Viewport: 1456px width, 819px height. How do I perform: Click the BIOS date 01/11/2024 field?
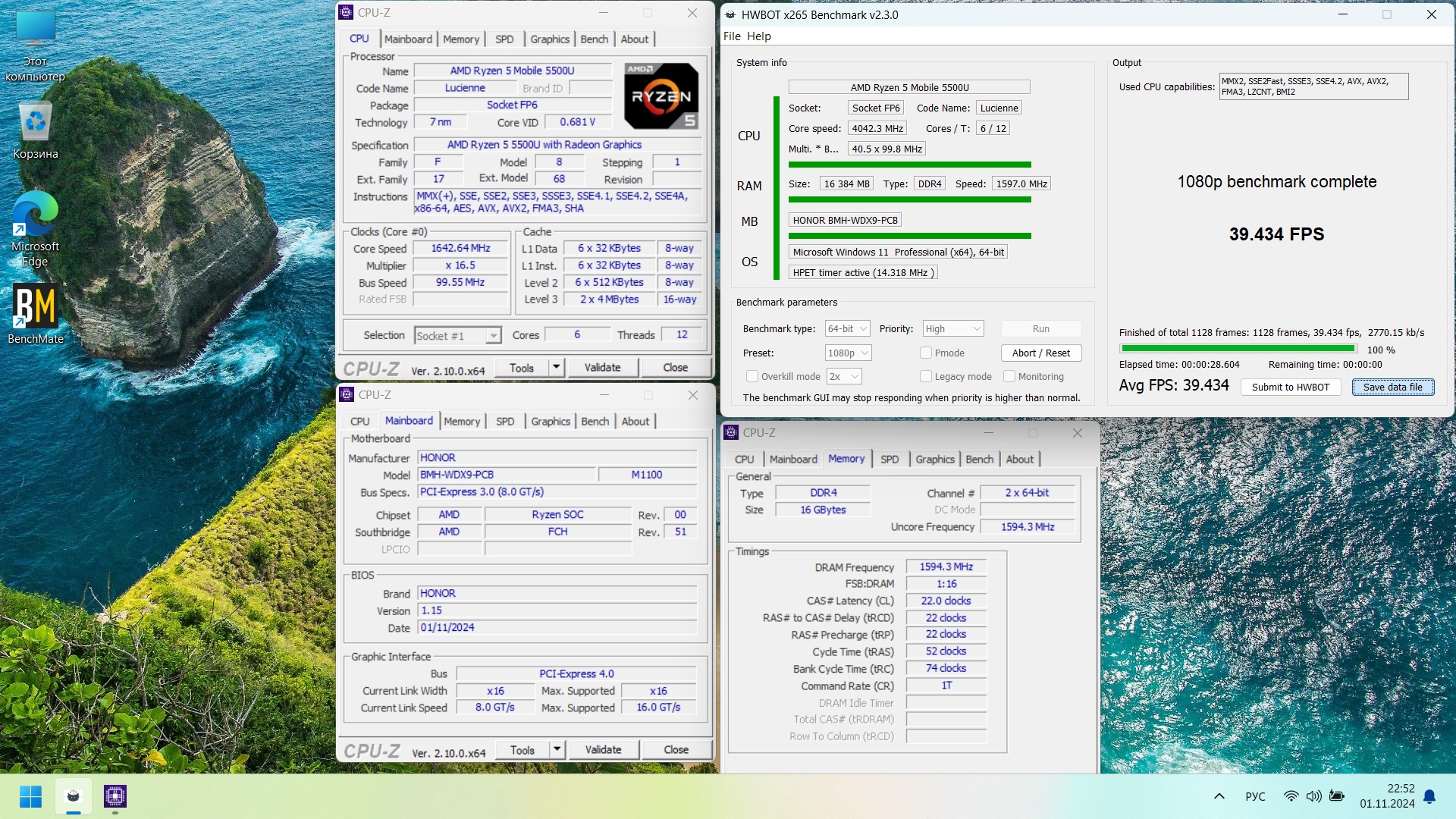click(x=557, y=627)
